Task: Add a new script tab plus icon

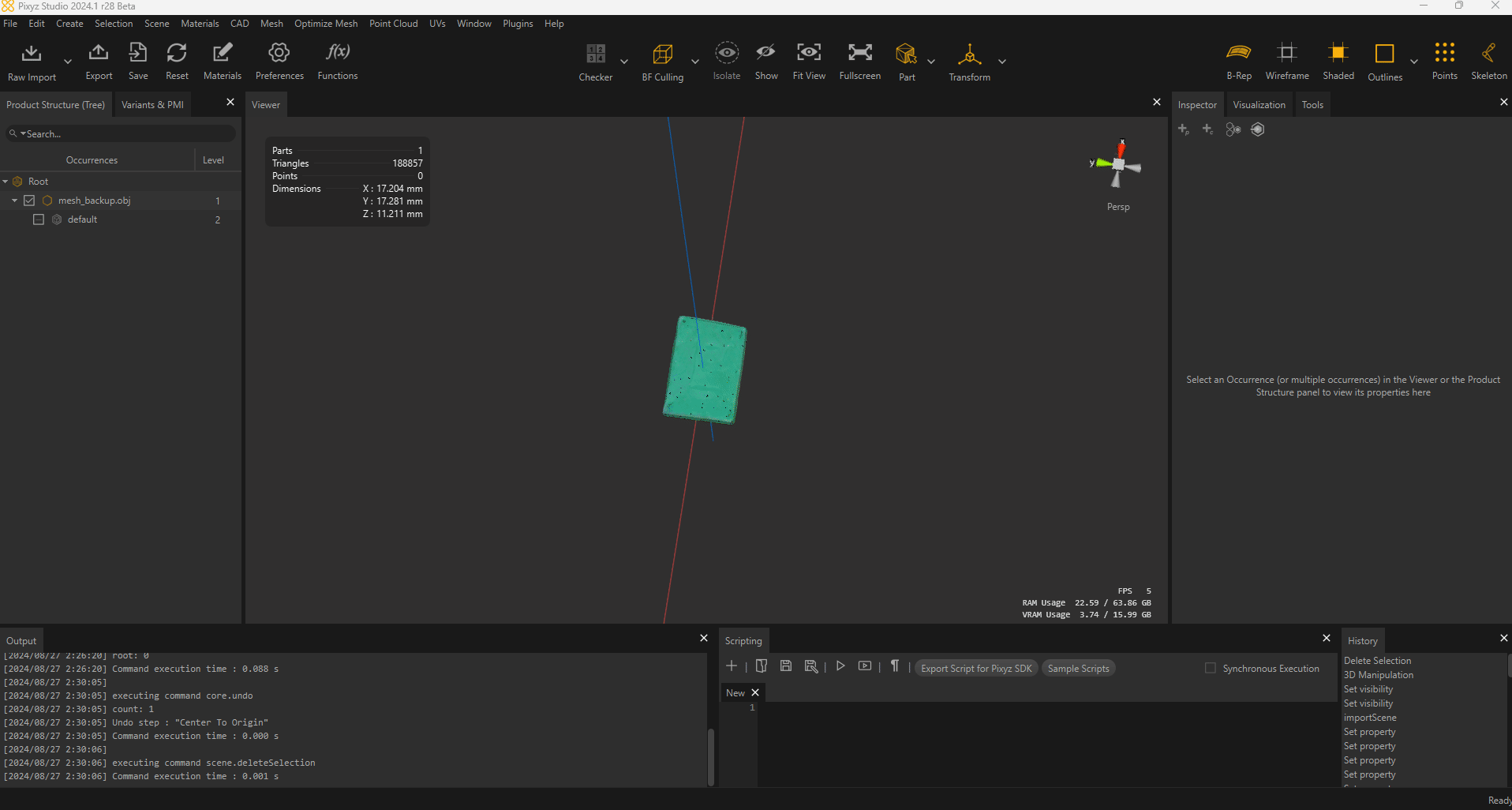Action: (732, 666)
